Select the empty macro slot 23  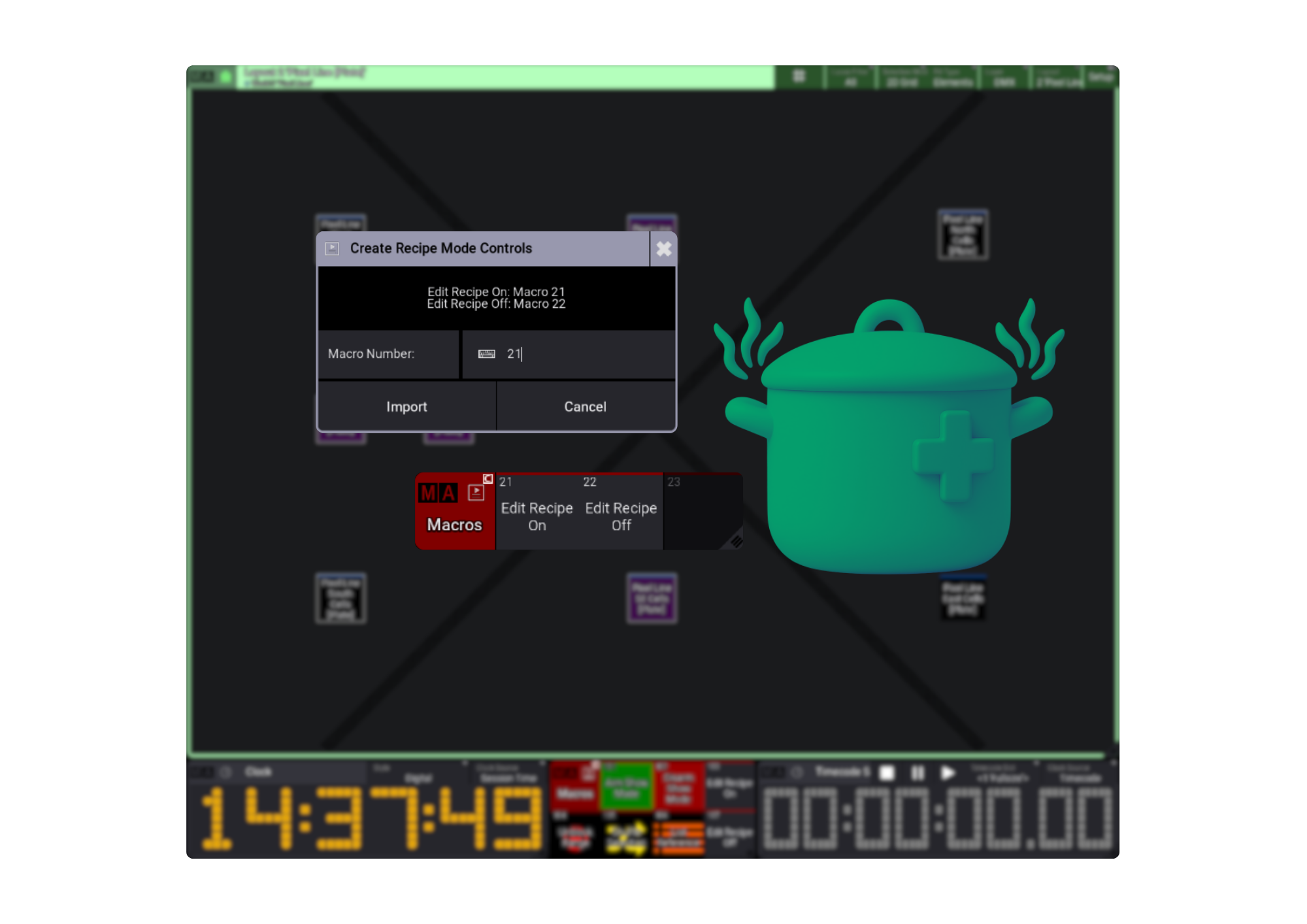[x=703, y=511]
